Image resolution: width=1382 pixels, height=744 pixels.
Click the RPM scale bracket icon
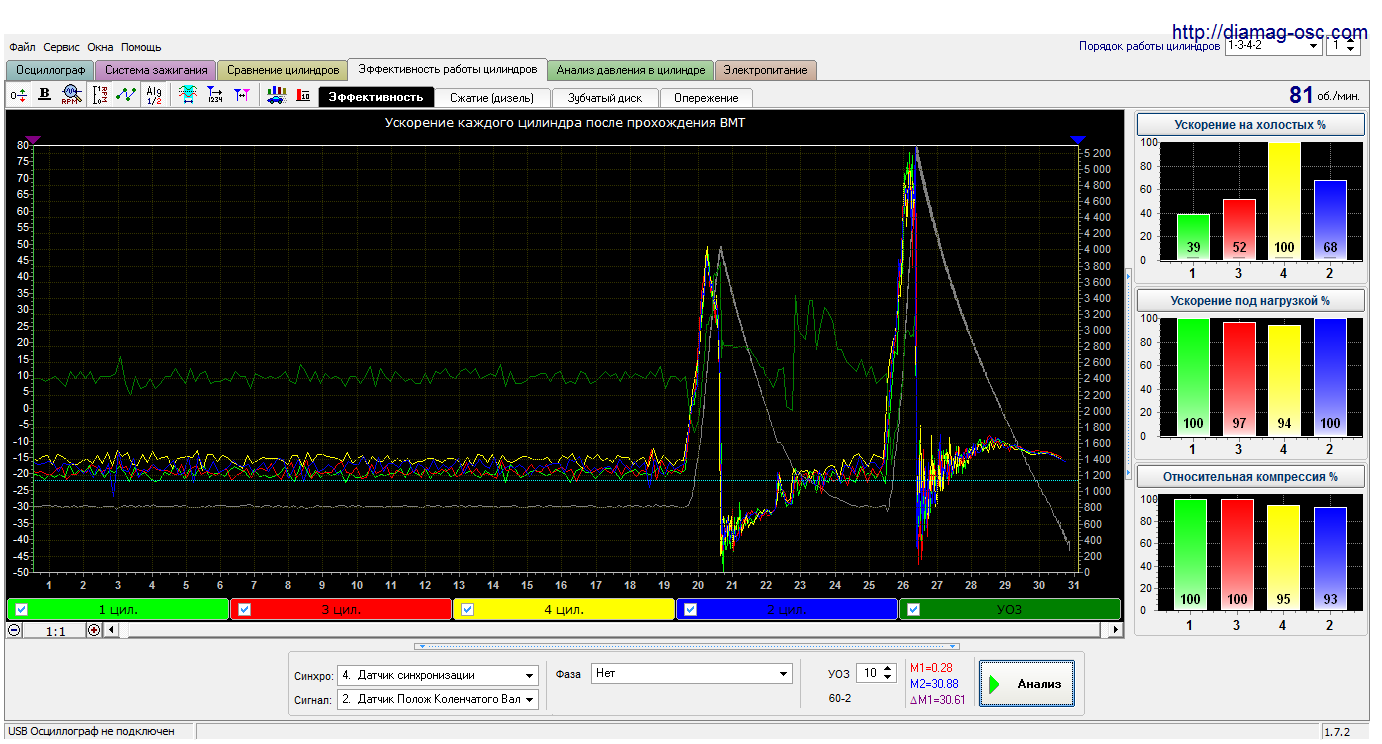[100, 94]
